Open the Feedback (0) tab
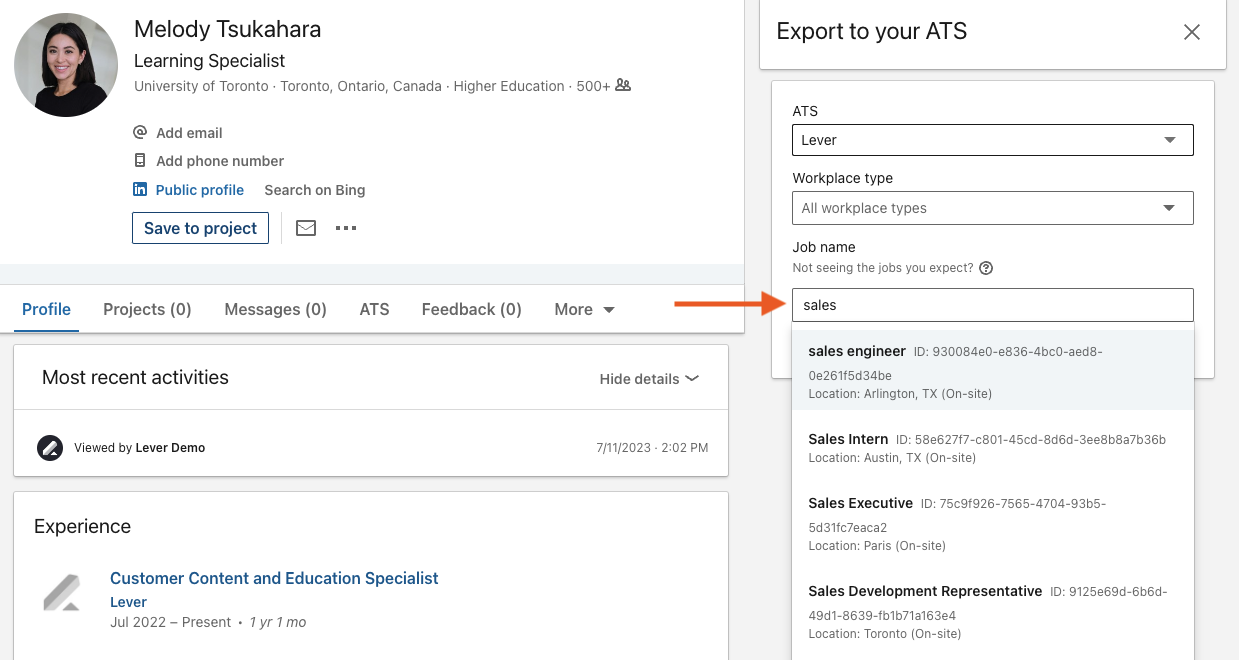The image size is (1239, 660). pos(471,309)
